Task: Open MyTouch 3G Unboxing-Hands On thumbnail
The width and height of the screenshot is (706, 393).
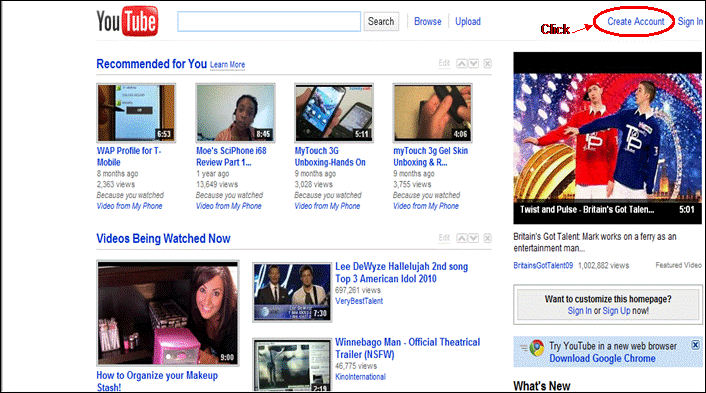Action: 334,113
